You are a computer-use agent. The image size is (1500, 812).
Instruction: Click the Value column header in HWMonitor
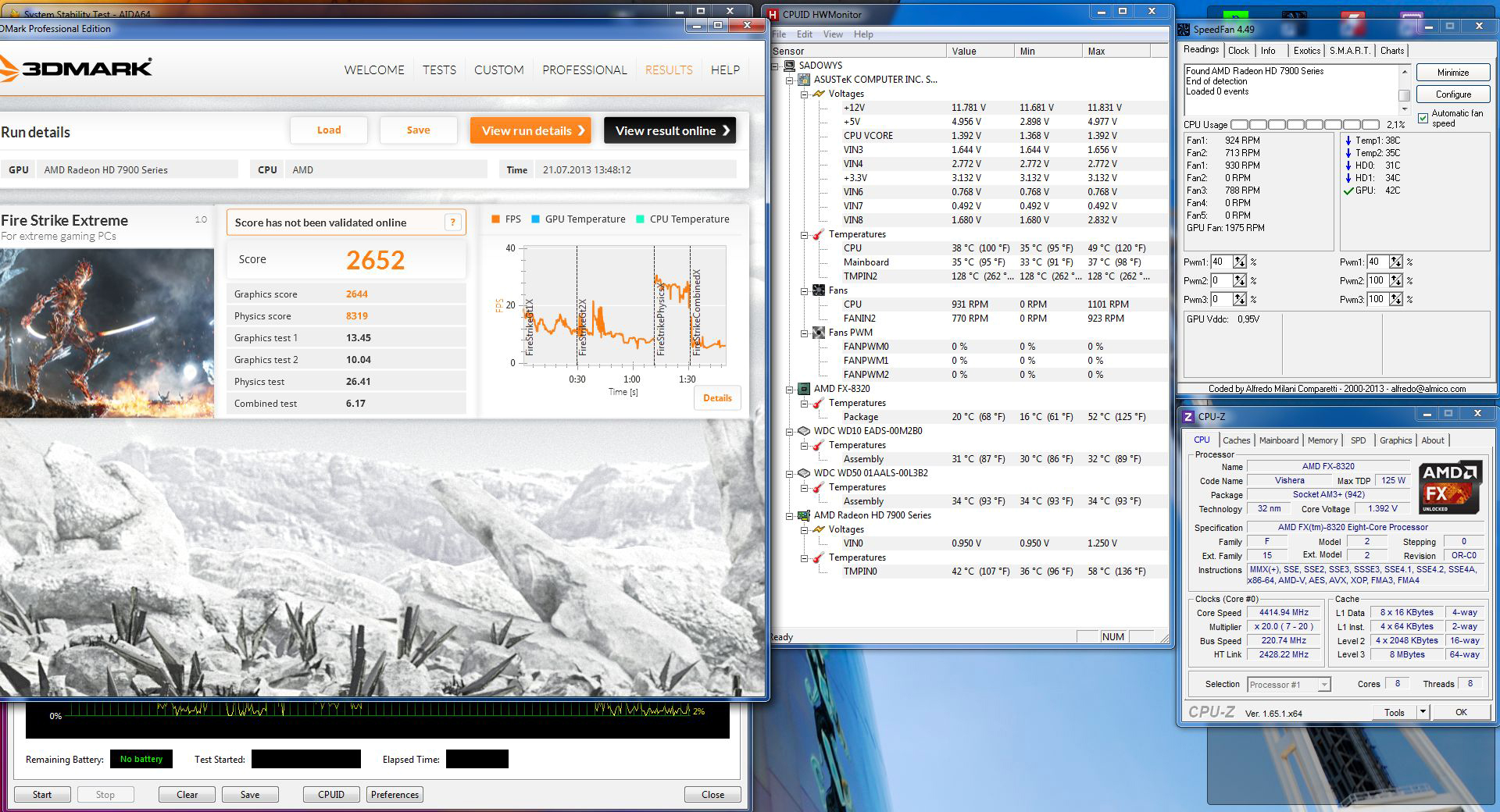point(981,52)
